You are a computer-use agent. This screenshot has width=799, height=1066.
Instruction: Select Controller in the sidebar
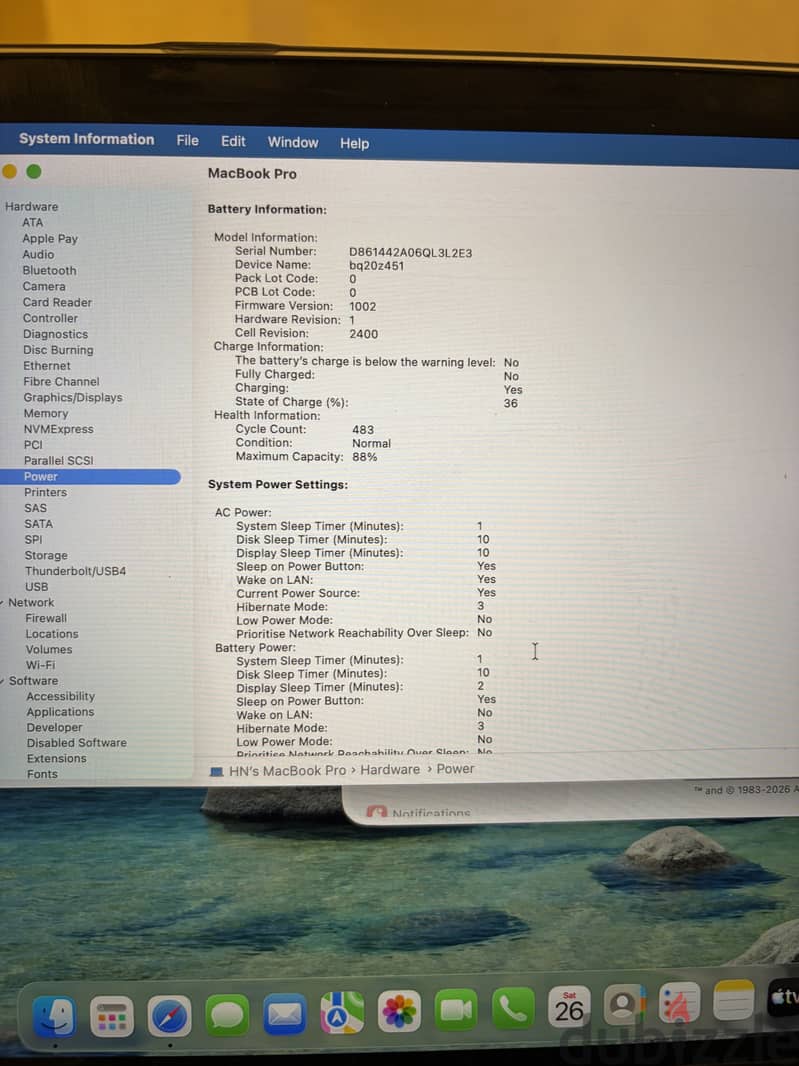[x=50, y=318]
